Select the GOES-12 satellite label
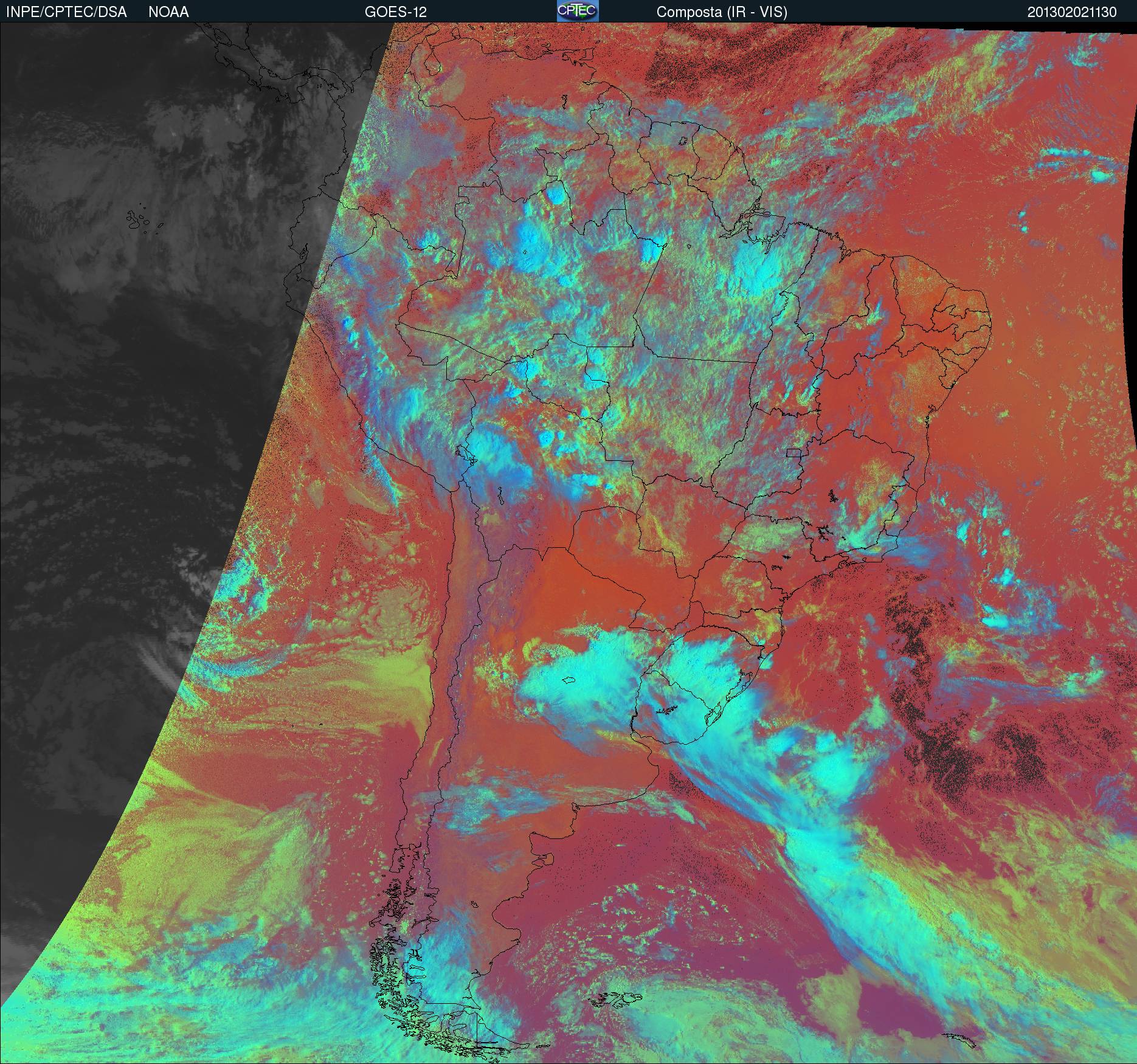 click(396, 12)
